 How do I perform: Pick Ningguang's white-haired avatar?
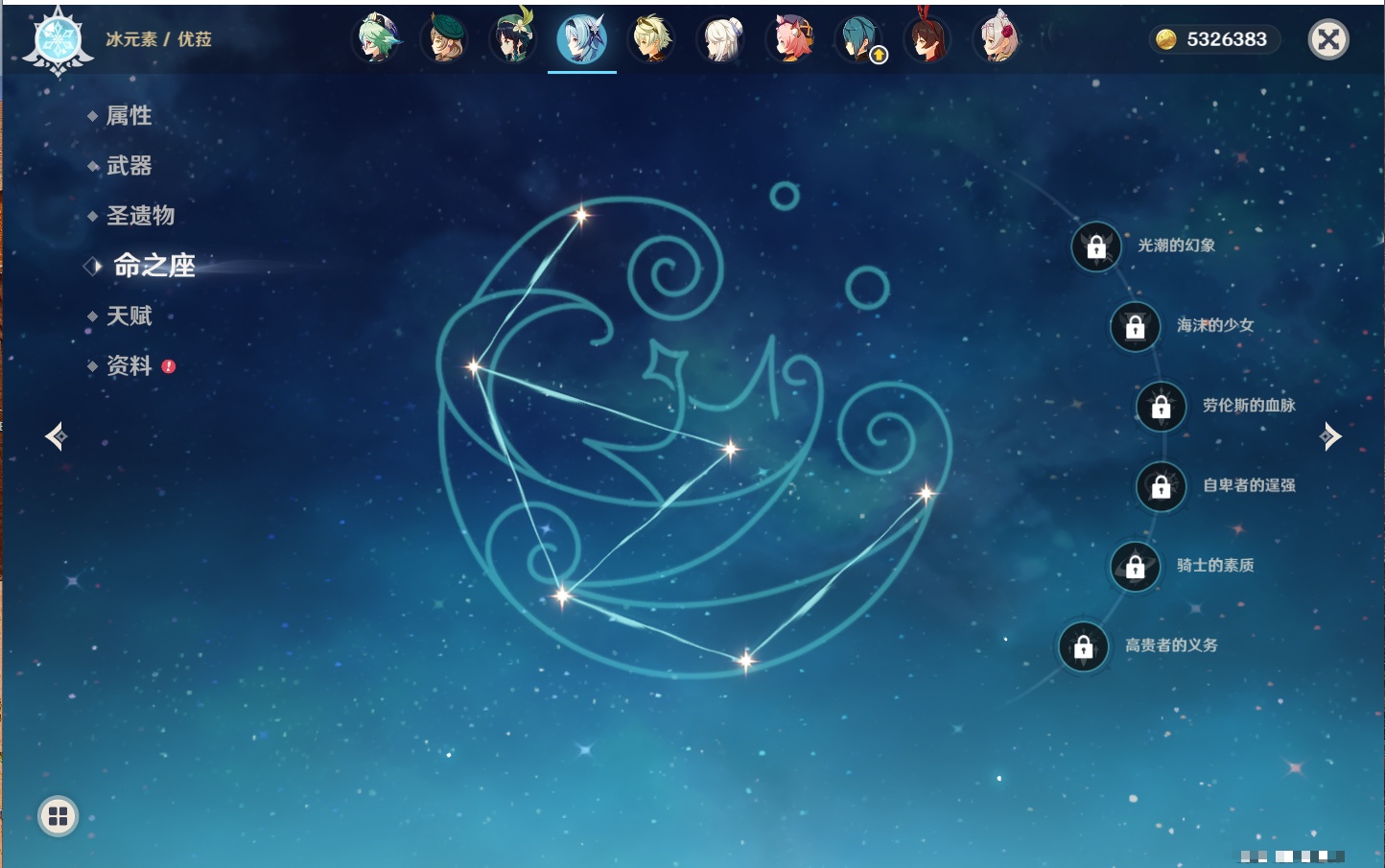721,38
